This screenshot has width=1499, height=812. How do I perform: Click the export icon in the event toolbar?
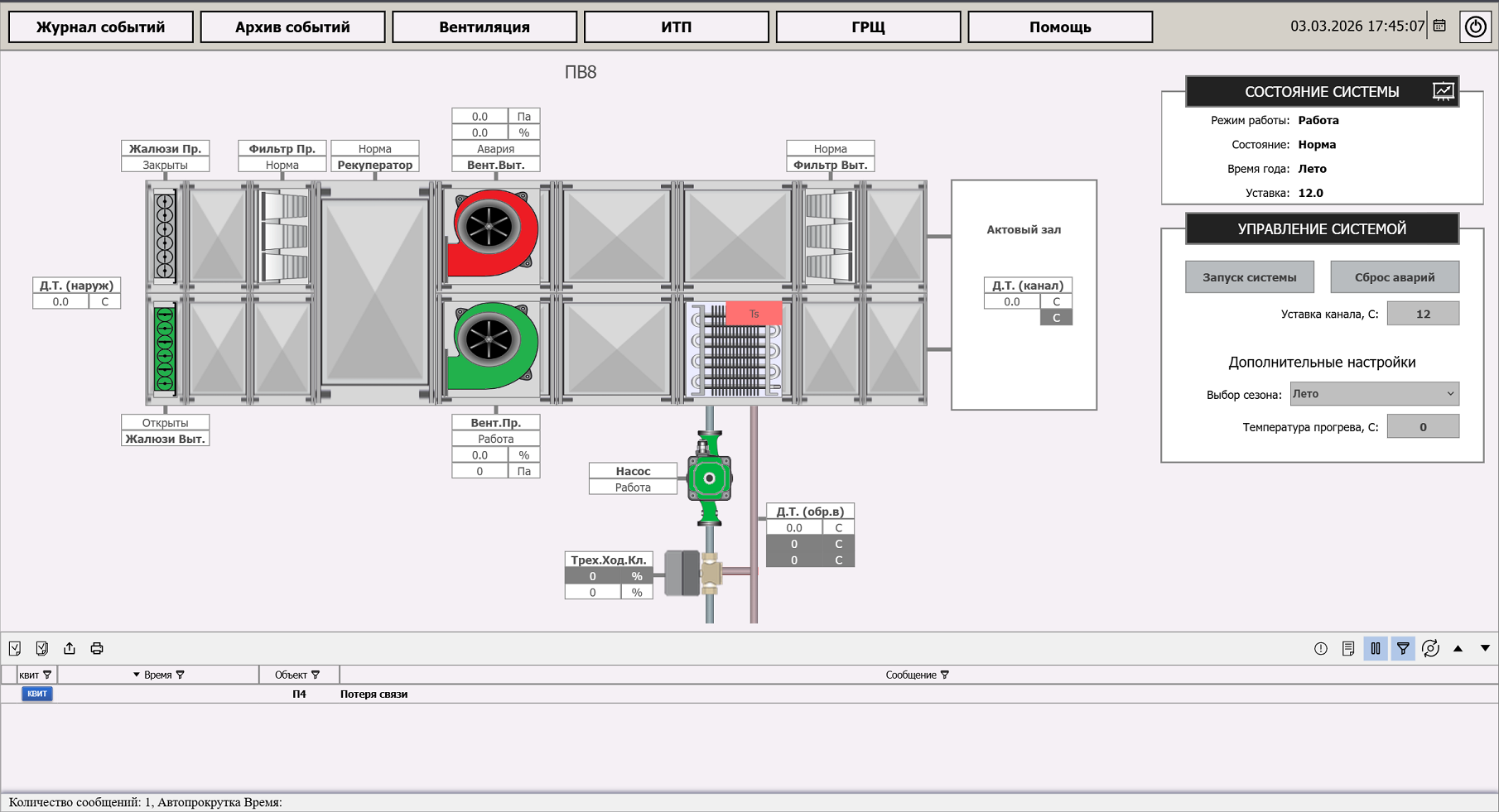pyautogui.click(x=70, y=648)
